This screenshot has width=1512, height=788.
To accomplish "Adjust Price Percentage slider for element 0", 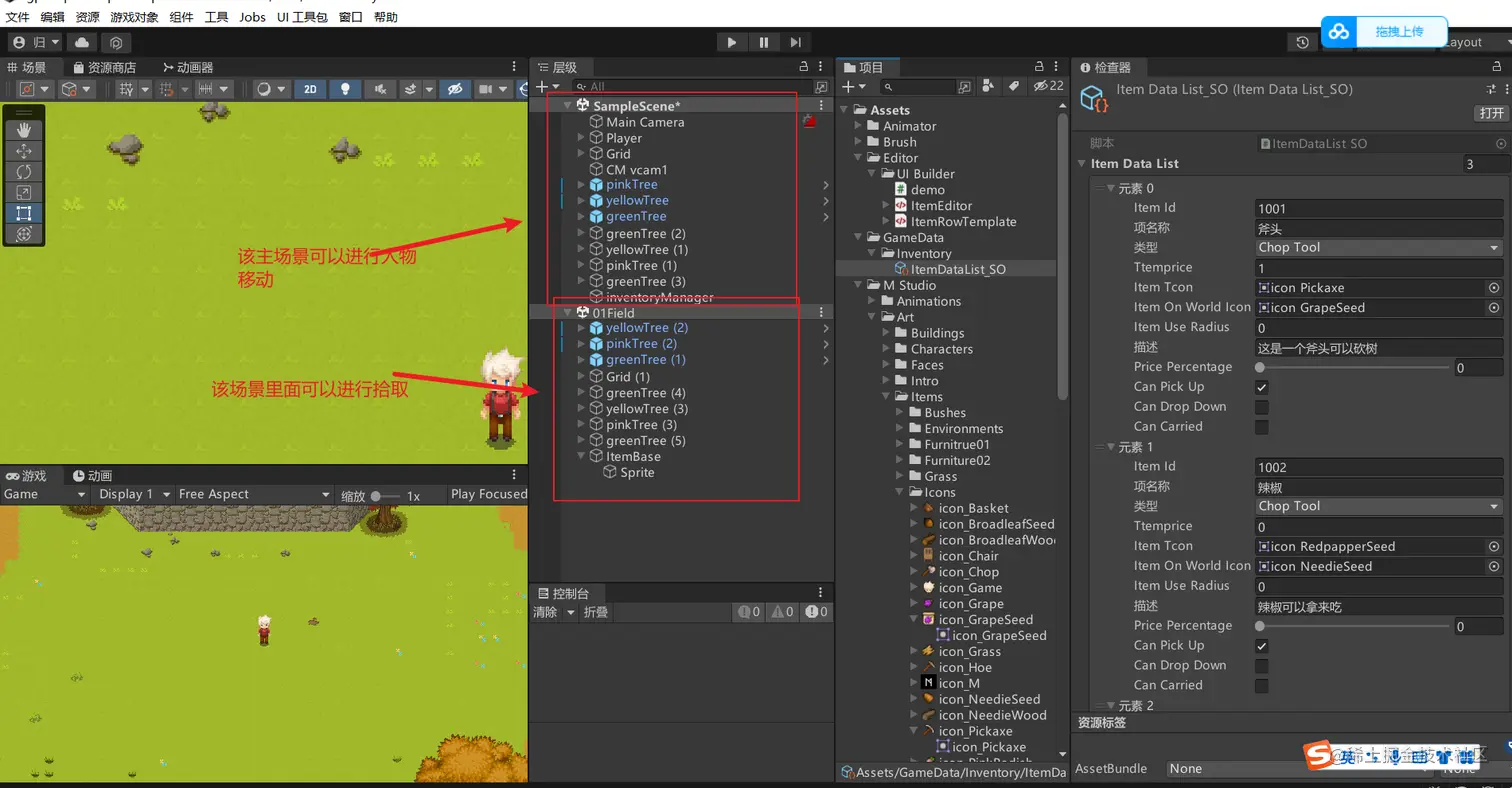I will (1353, 367).
